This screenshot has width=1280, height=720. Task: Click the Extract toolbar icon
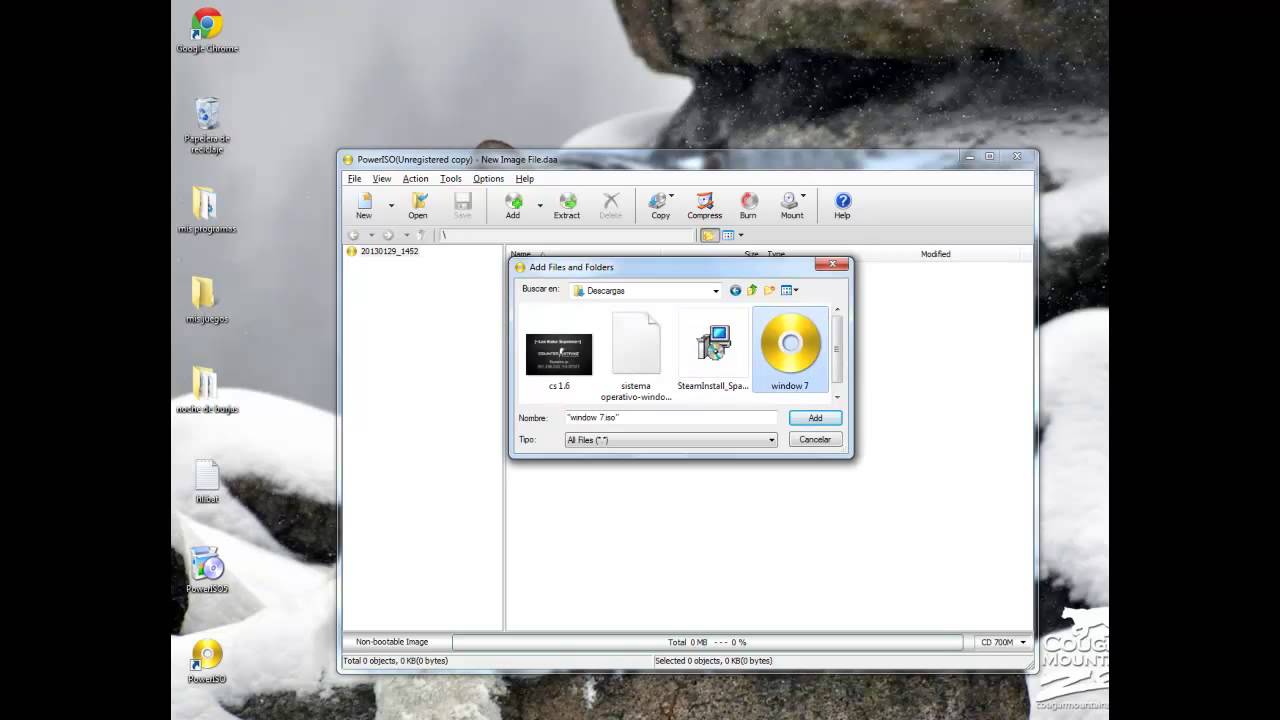point(567,206)
